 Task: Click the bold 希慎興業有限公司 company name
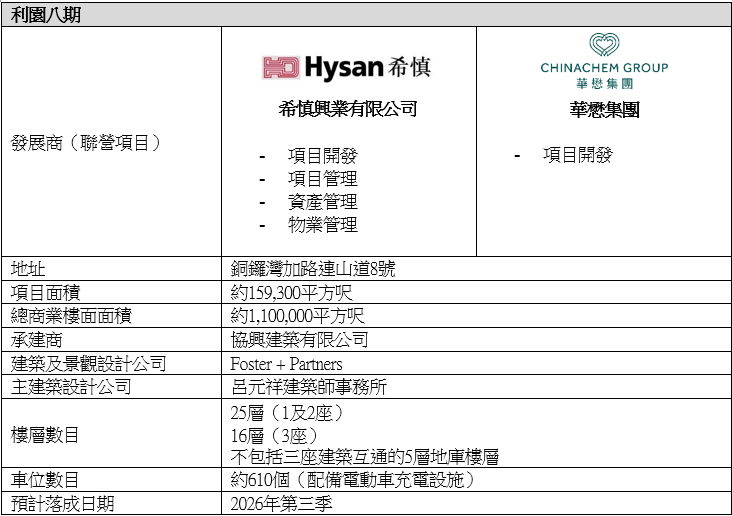347,109
